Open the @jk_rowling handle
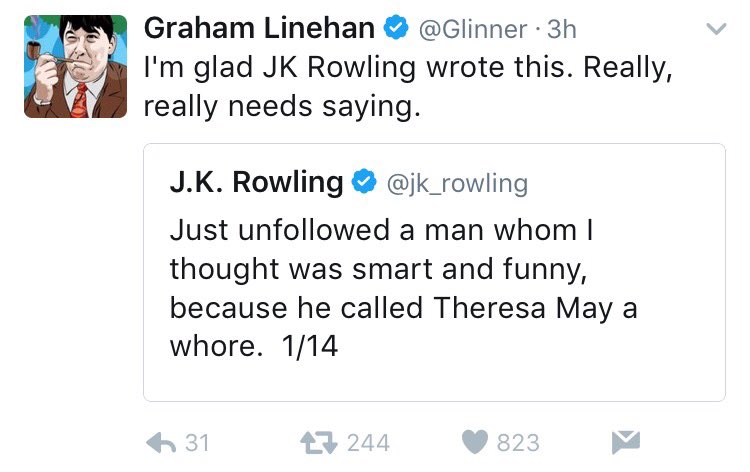Viewport: 750px width, 472px height. click(x=457, y=184)
